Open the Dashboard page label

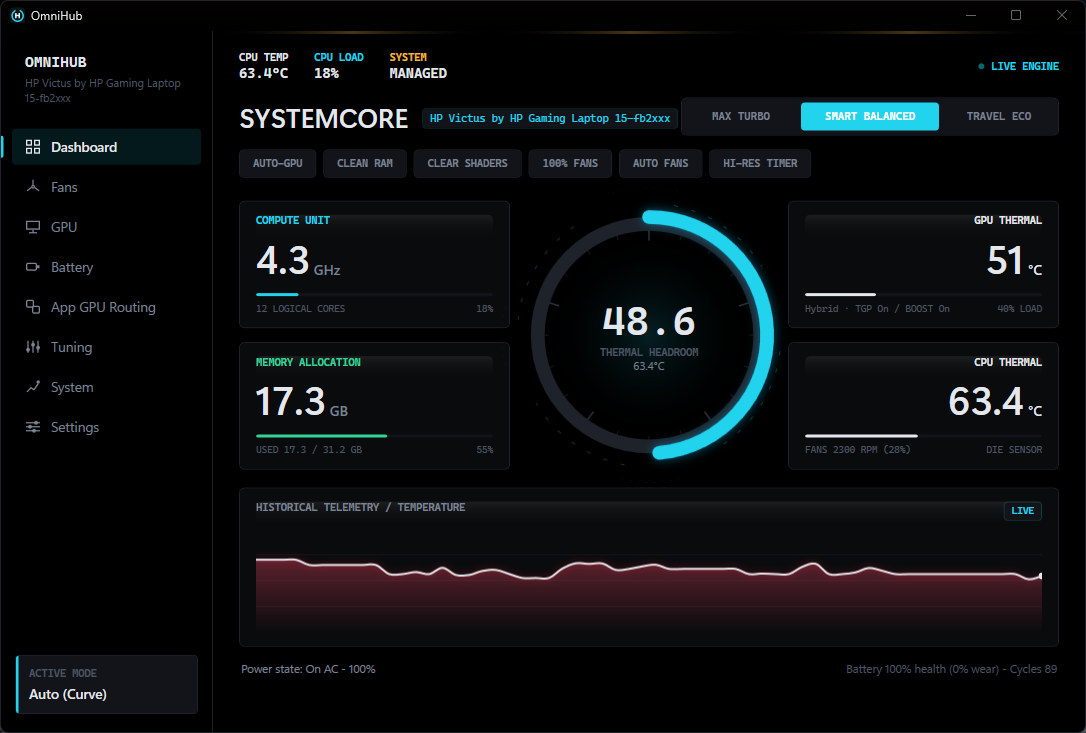tap(84, 147)
